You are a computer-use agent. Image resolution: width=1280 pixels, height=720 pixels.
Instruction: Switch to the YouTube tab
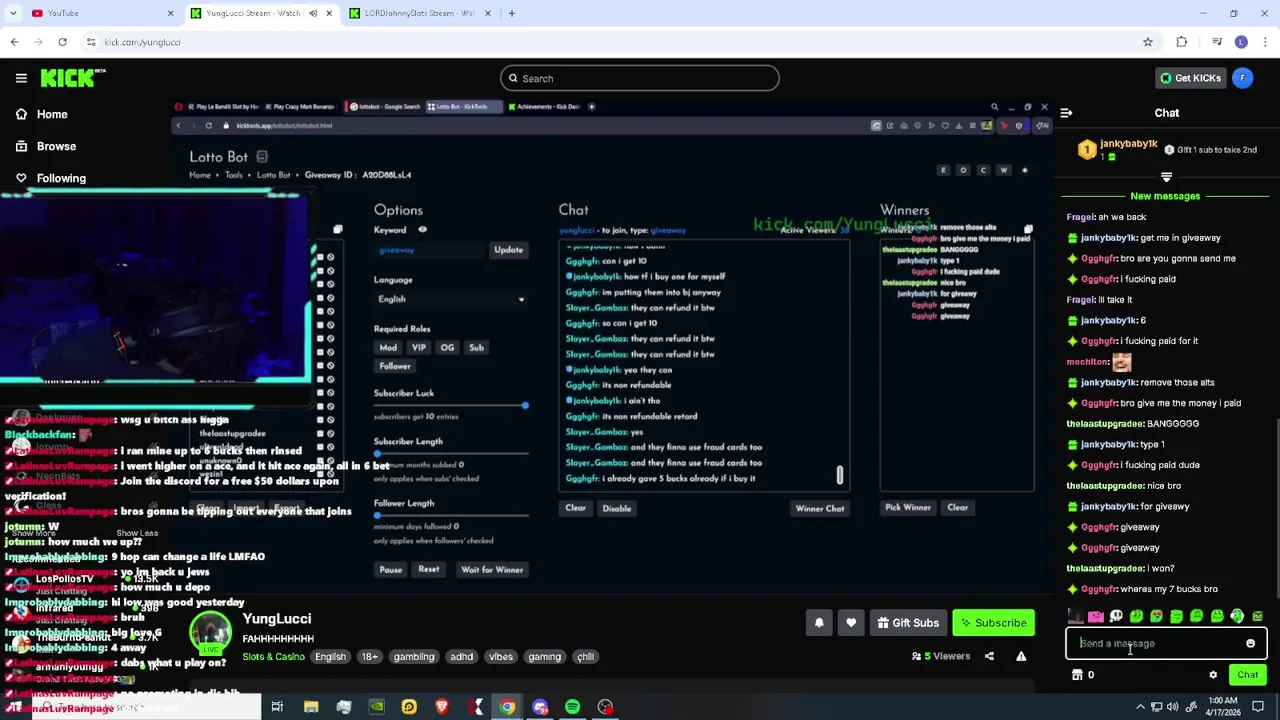tap(100, 13)
